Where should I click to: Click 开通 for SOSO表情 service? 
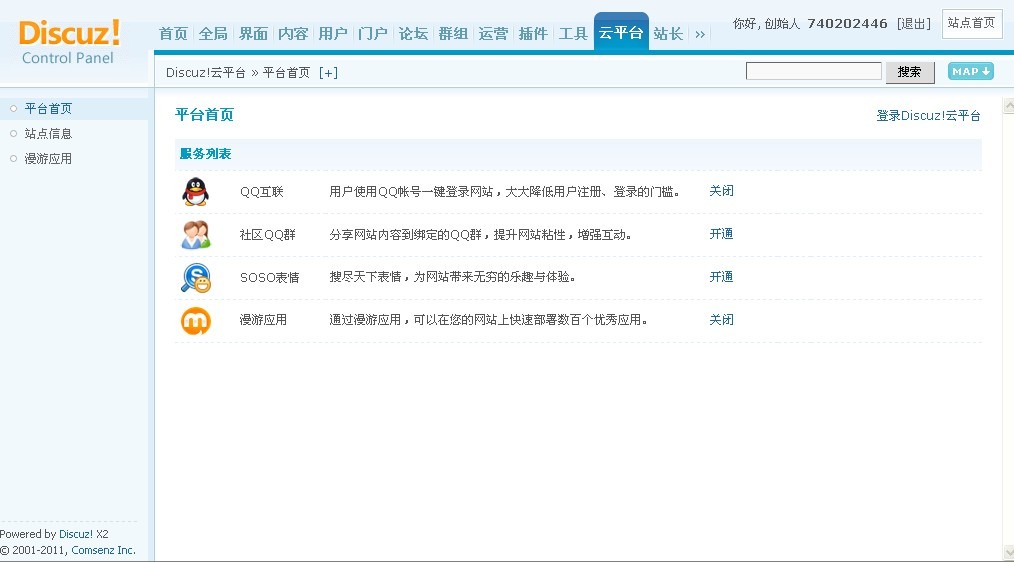point(721,277)
